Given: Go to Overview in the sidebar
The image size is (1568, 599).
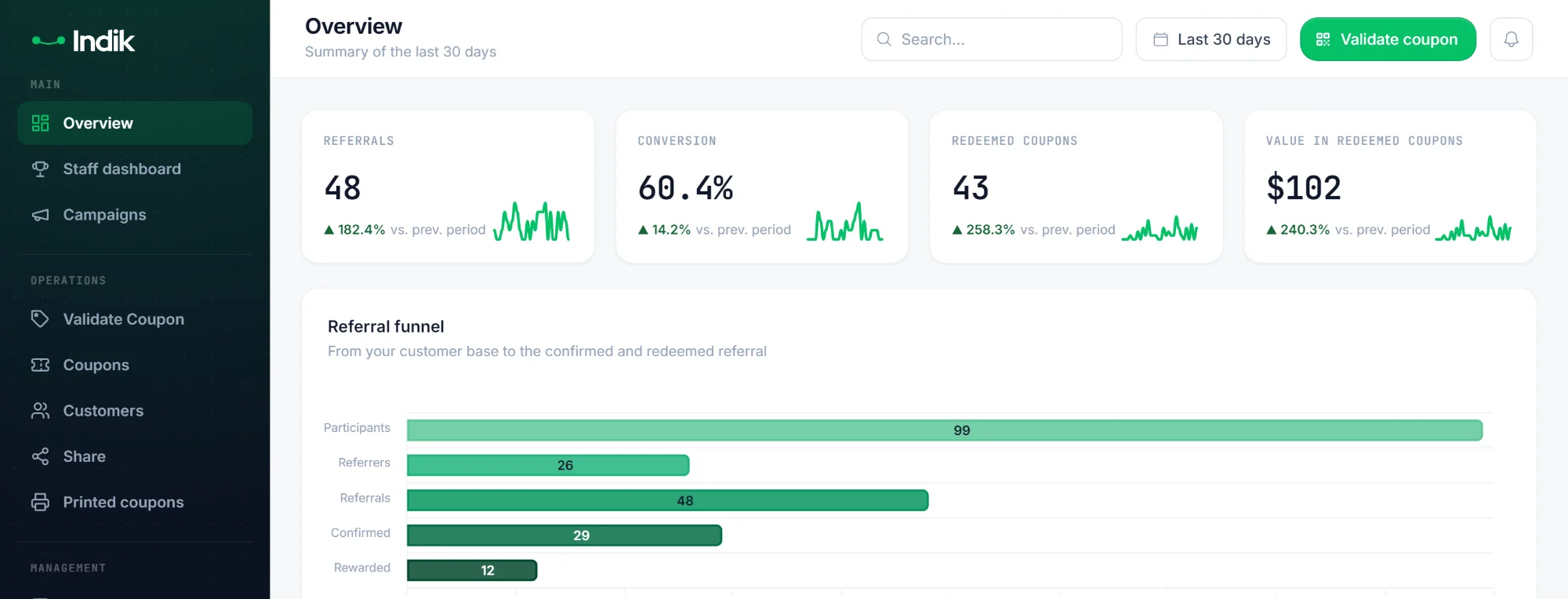Looking at the screenshot, I should click(135, 123).
